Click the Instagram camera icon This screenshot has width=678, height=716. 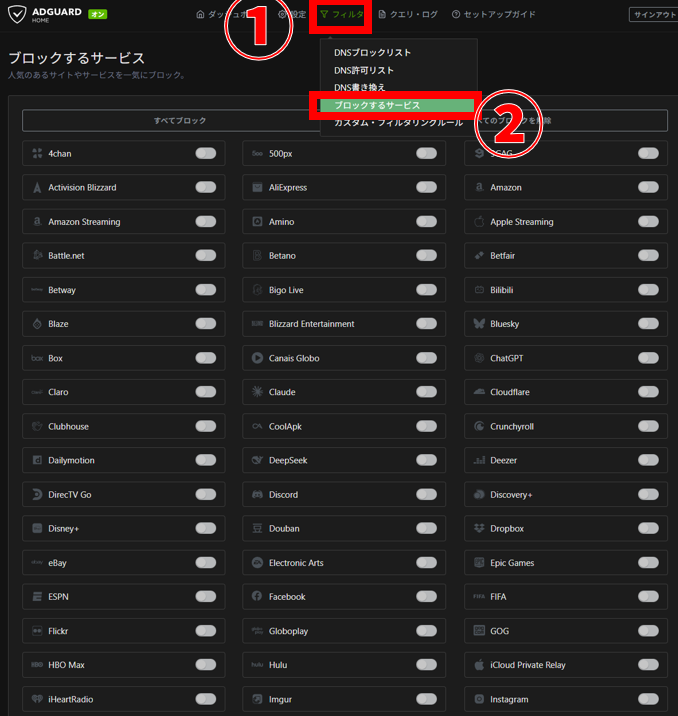click(479, 699)
